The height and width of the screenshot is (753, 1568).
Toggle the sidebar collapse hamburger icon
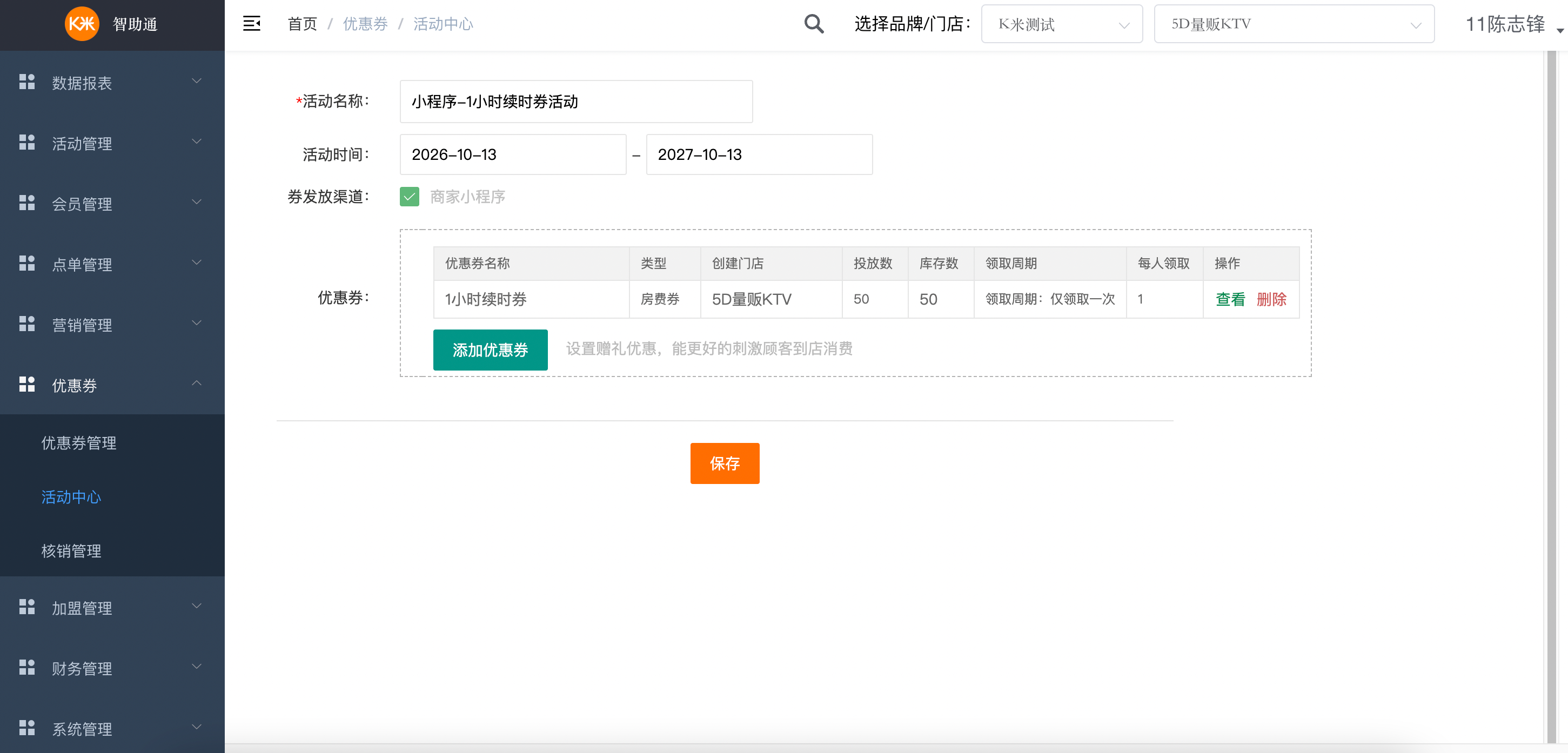pyautogui.click(x=251, y=24)
